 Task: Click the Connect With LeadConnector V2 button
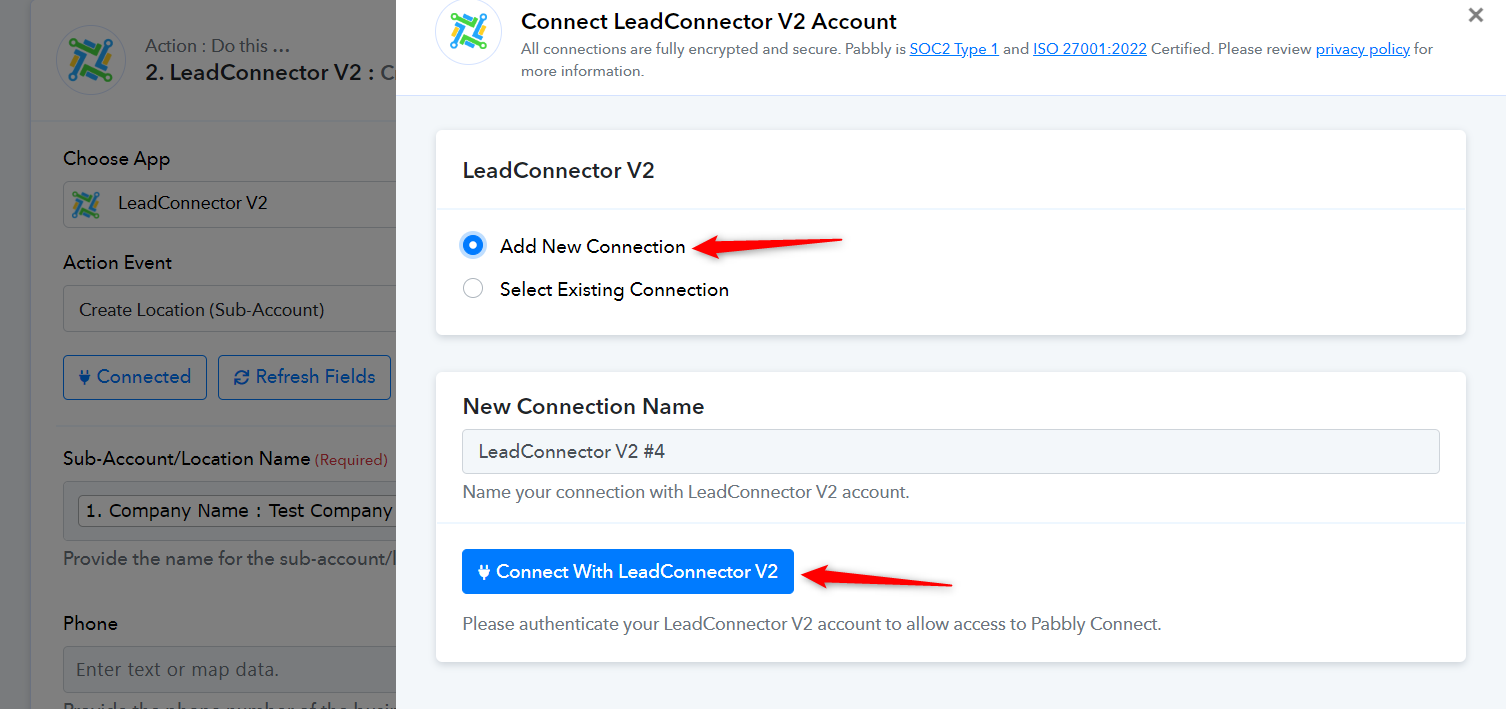point(627,572)
